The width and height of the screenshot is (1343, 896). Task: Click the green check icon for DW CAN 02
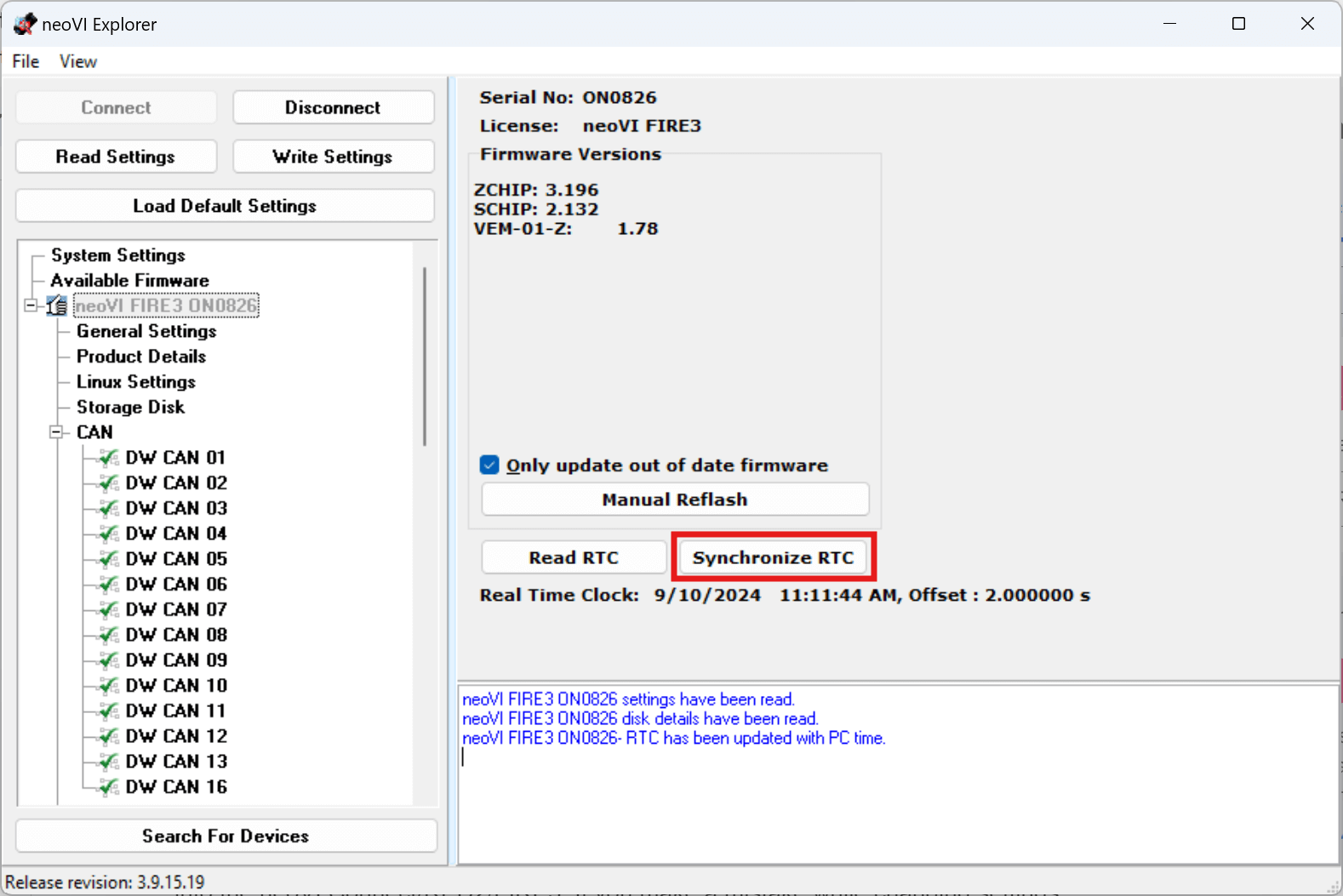108,483
